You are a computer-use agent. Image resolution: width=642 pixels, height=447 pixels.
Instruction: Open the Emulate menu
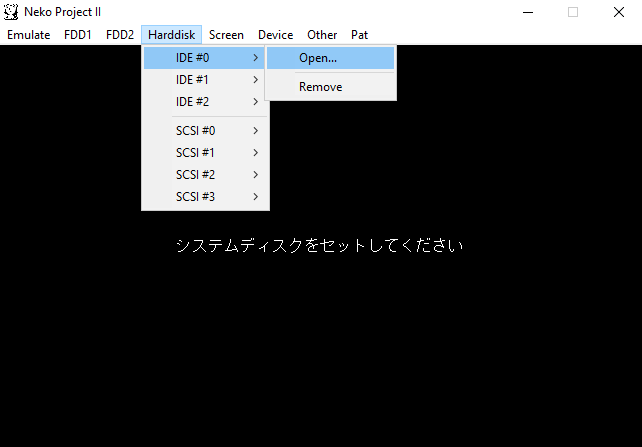click(29, 35)
